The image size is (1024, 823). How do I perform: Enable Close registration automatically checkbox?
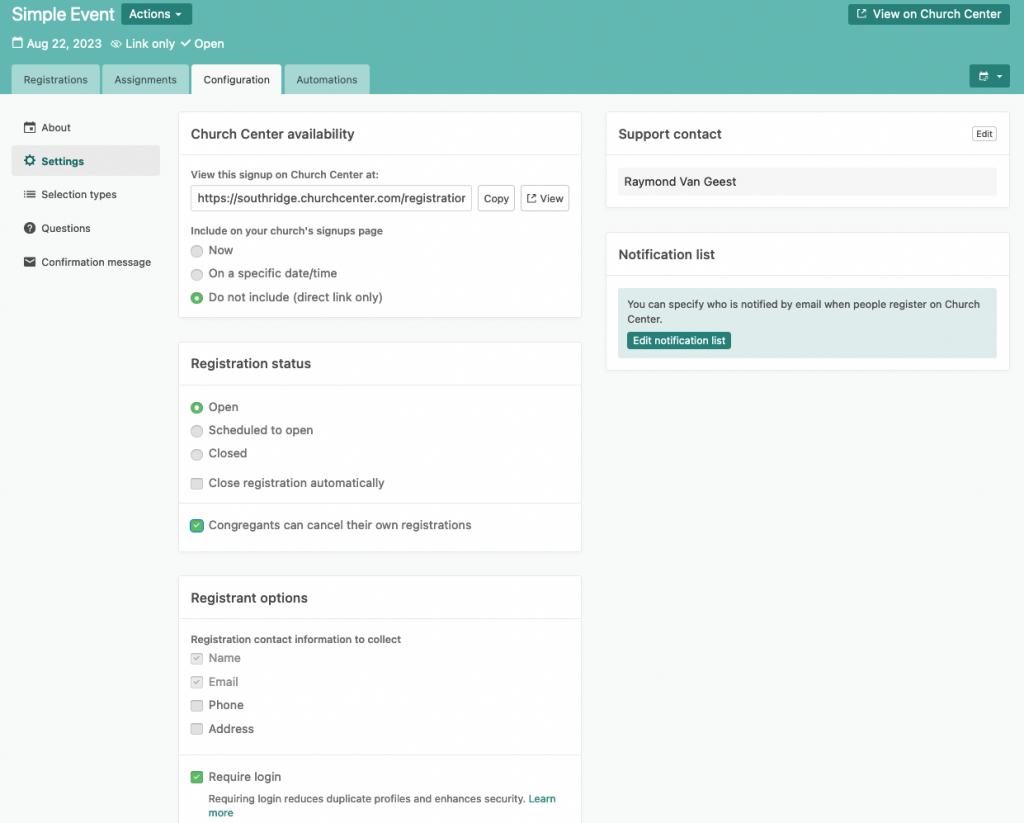click(x=197, y=484)
